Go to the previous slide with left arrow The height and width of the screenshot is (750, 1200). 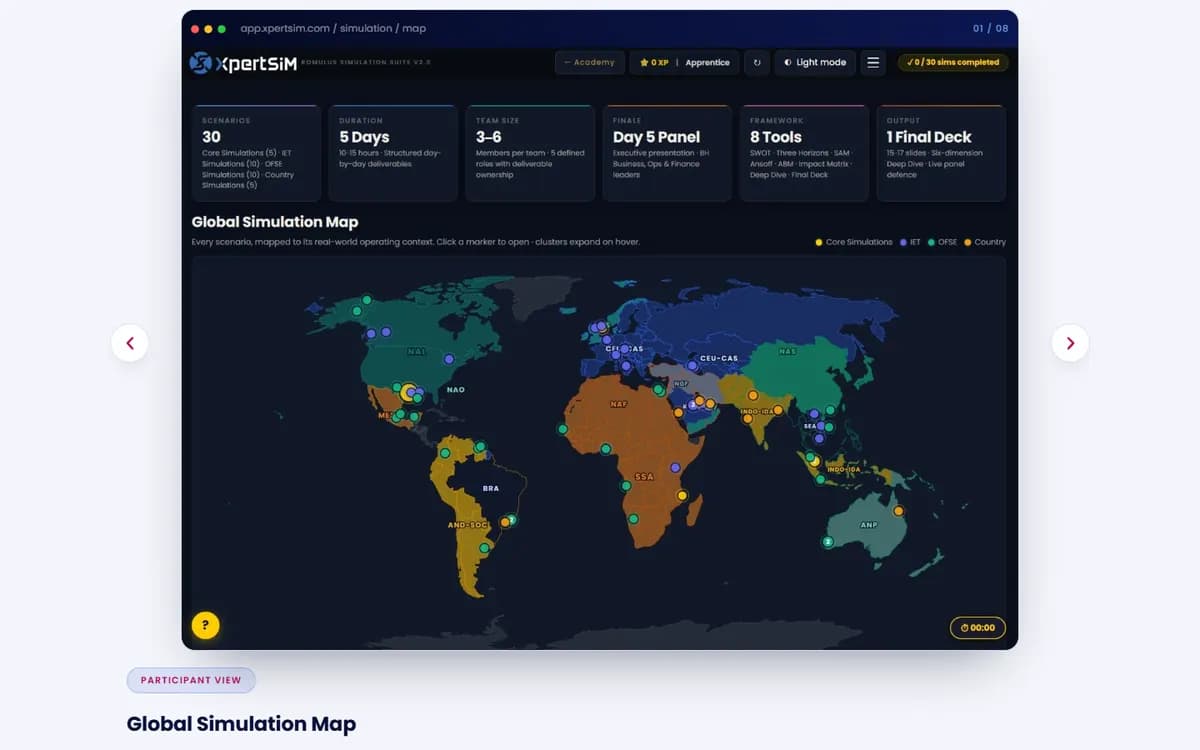130,343
